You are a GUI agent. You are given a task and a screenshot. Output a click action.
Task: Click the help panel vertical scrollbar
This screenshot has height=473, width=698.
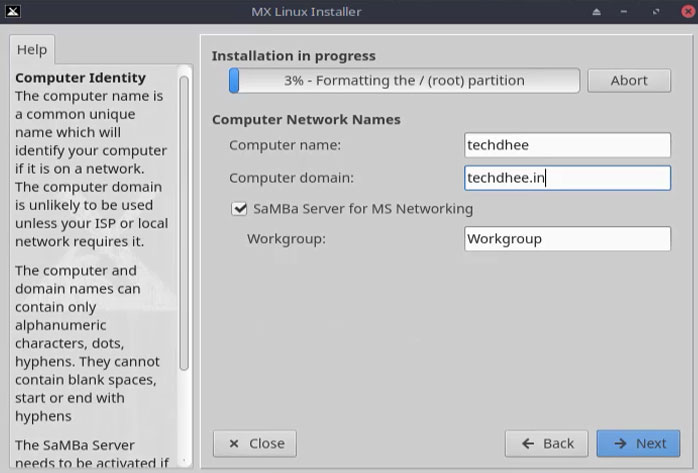(x=184, y=222)
